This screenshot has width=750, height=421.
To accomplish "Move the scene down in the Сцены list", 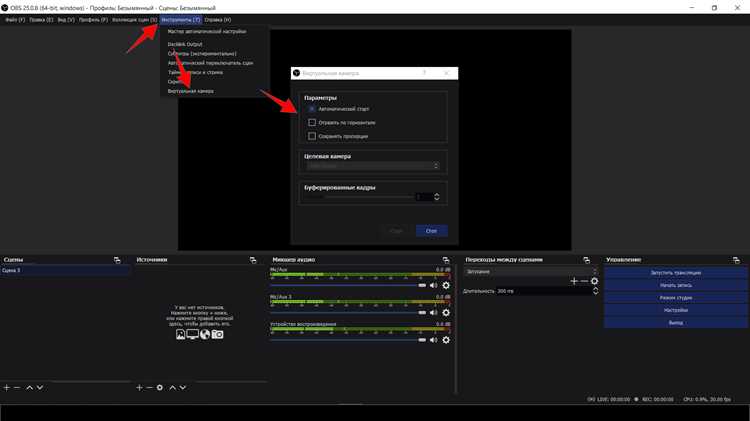I will tap(40, 388).
